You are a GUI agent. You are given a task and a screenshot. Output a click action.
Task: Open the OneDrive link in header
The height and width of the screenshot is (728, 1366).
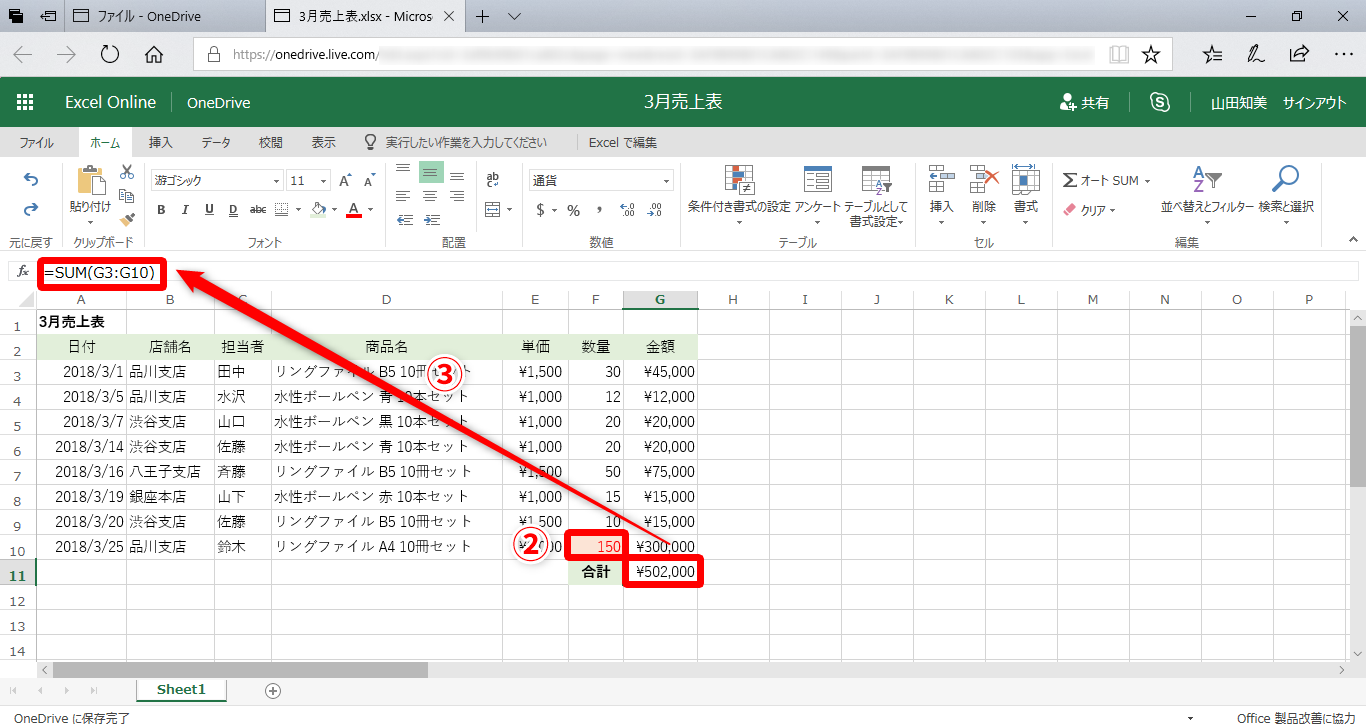click(218, 102)
